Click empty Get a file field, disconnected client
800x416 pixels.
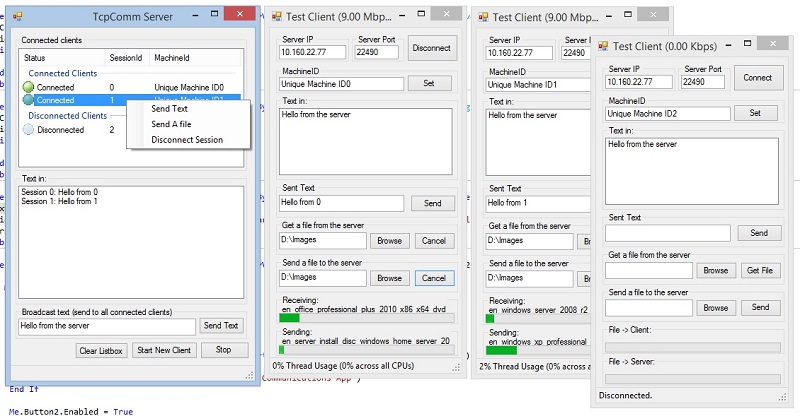649,270
